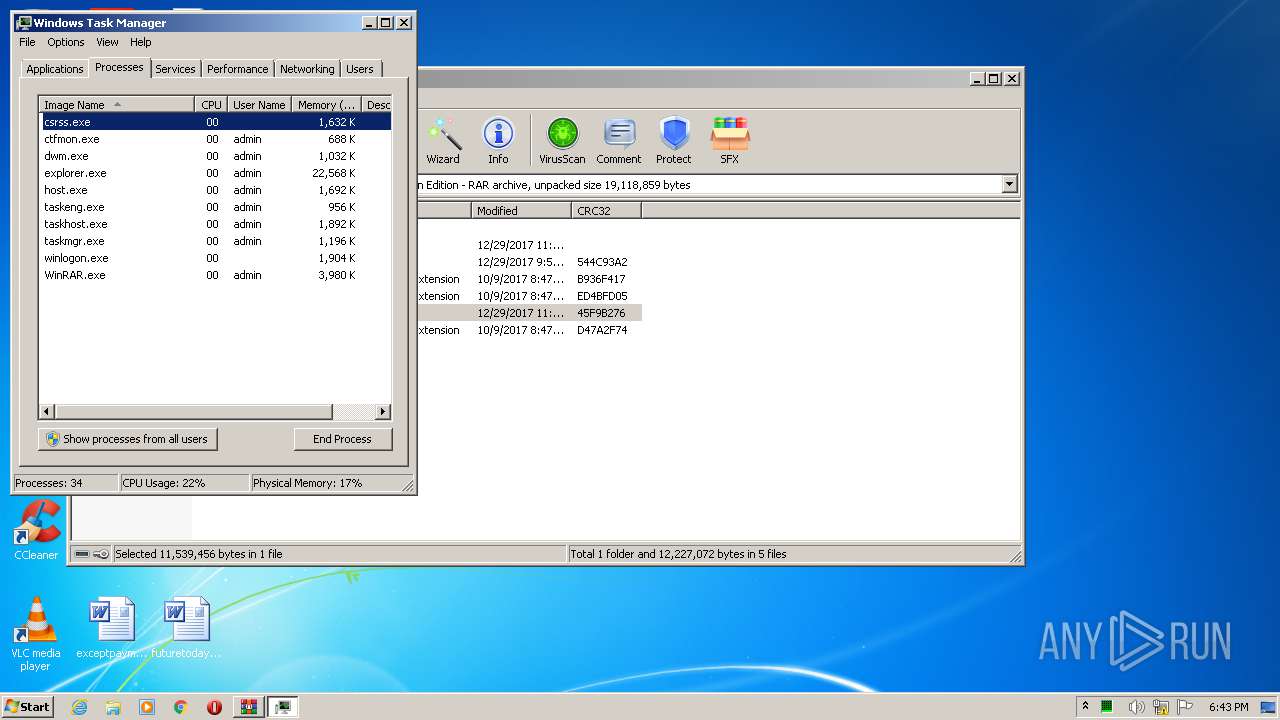Open the VLC media player desktop shortcut
The height and width of the screenshot is (720, 1280).
pyautogui.click(x=36, y=634)
